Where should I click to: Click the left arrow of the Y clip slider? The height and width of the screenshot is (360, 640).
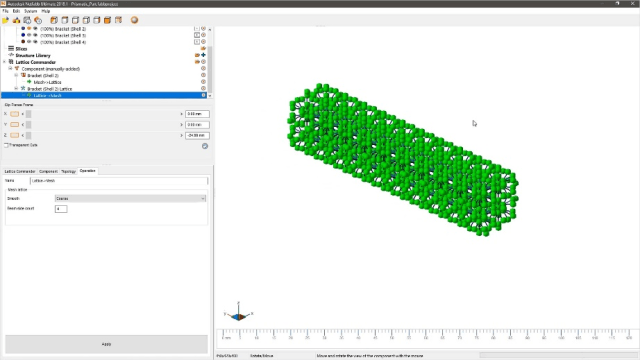coord(23,124)
